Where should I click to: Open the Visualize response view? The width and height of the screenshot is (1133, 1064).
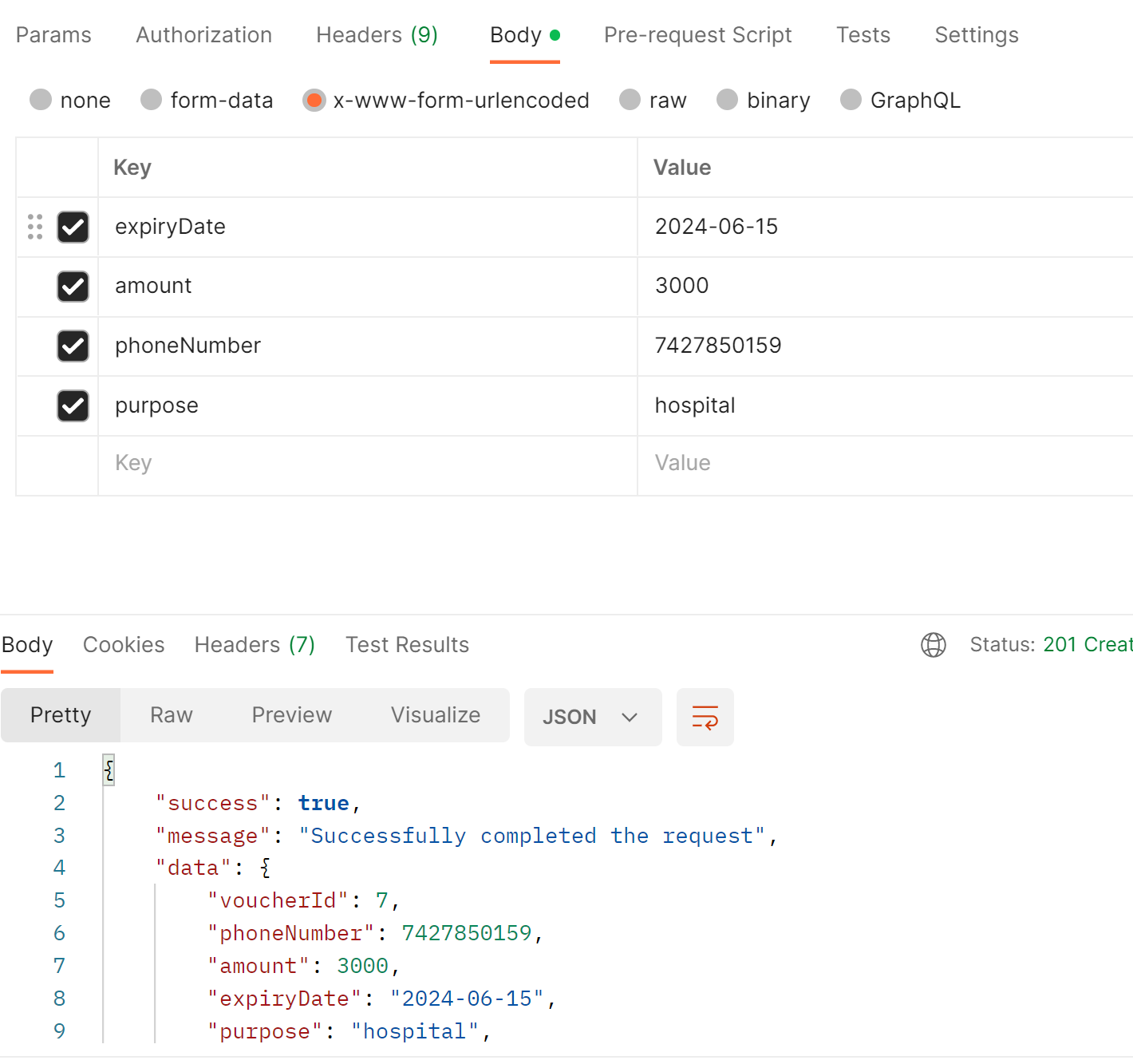coord(436,715)
